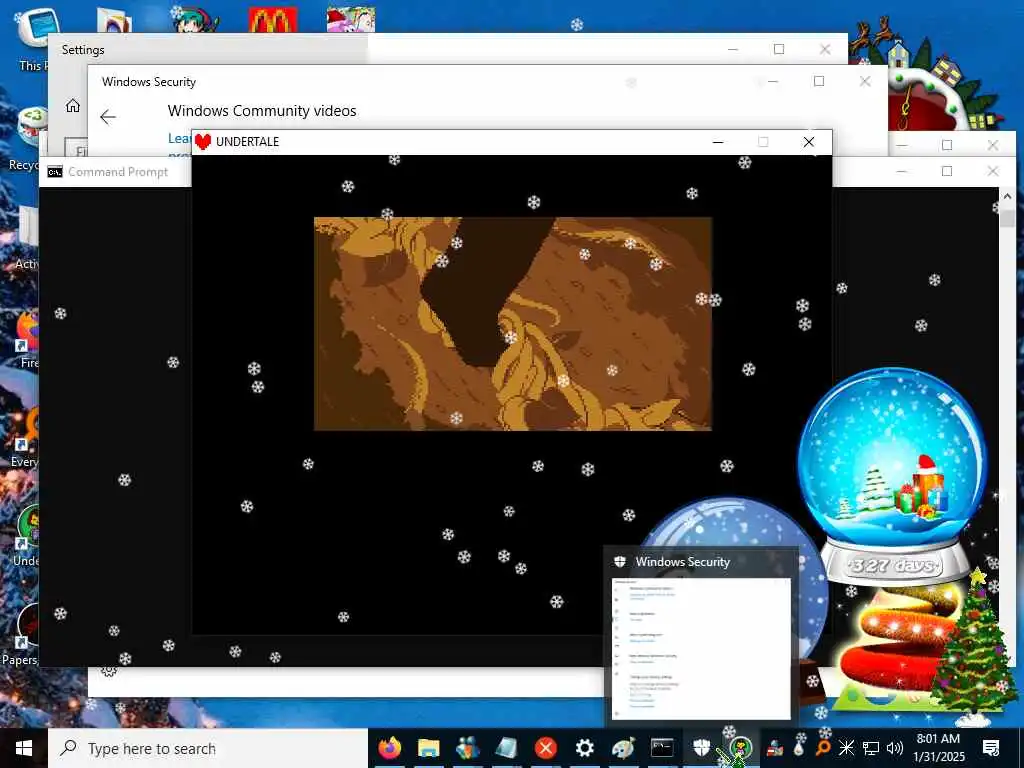1024x768 pixels.
Task: Open the glass notepad icon on taskbar
Action: point(506,748)
